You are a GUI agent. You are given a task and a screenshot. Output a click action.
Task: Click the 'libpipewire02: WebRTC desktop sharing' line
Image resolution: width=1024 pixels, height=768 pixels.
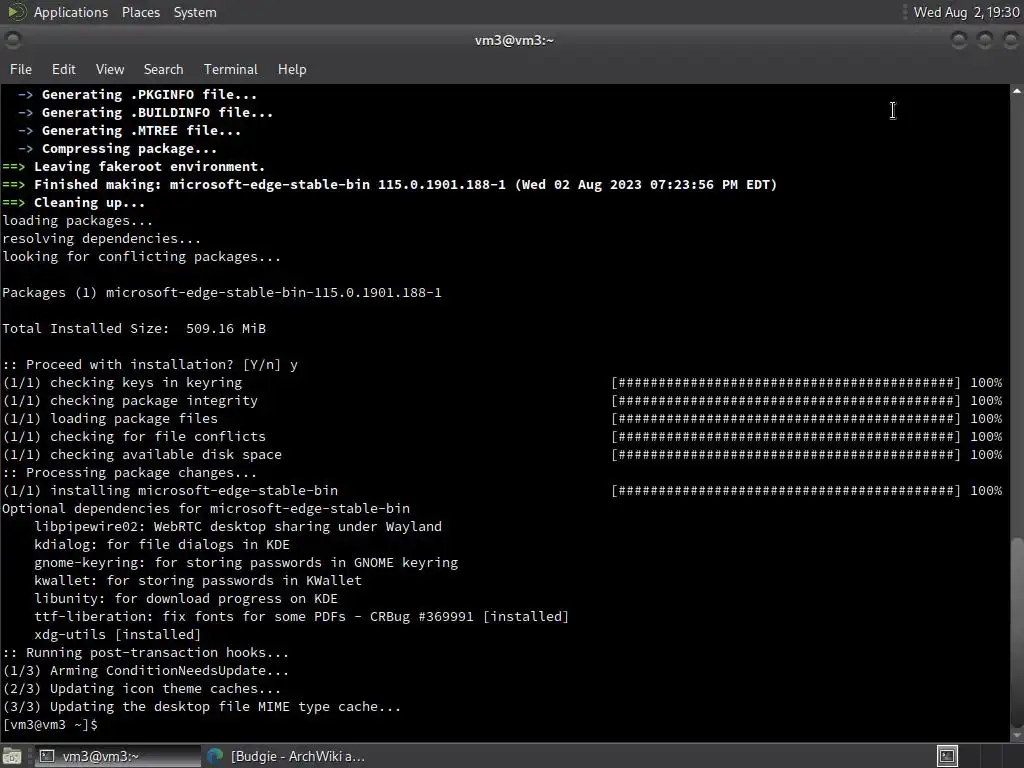[238, 526]
